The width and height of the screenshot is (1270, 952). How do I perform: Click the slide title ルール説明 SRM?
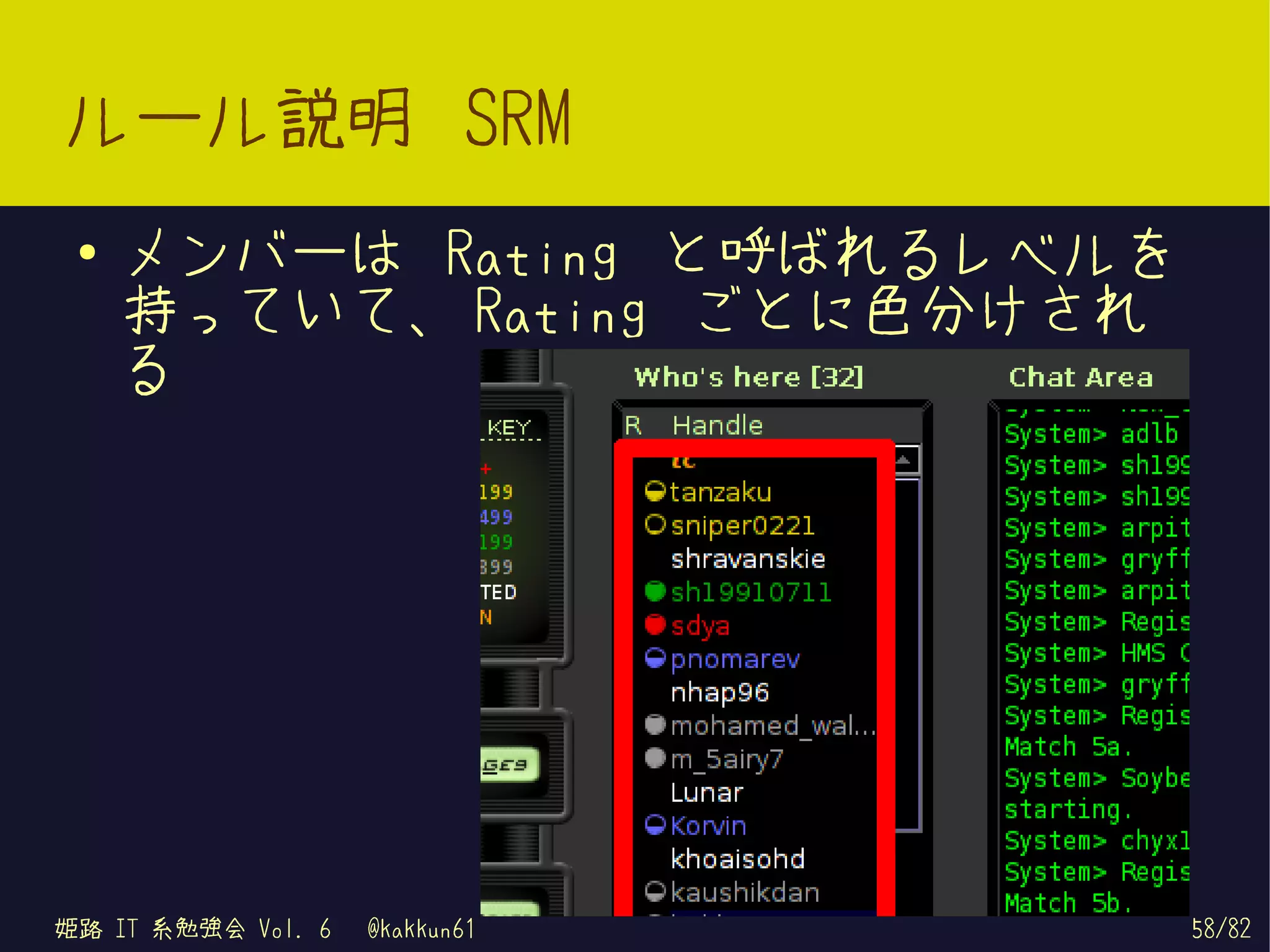319,118
